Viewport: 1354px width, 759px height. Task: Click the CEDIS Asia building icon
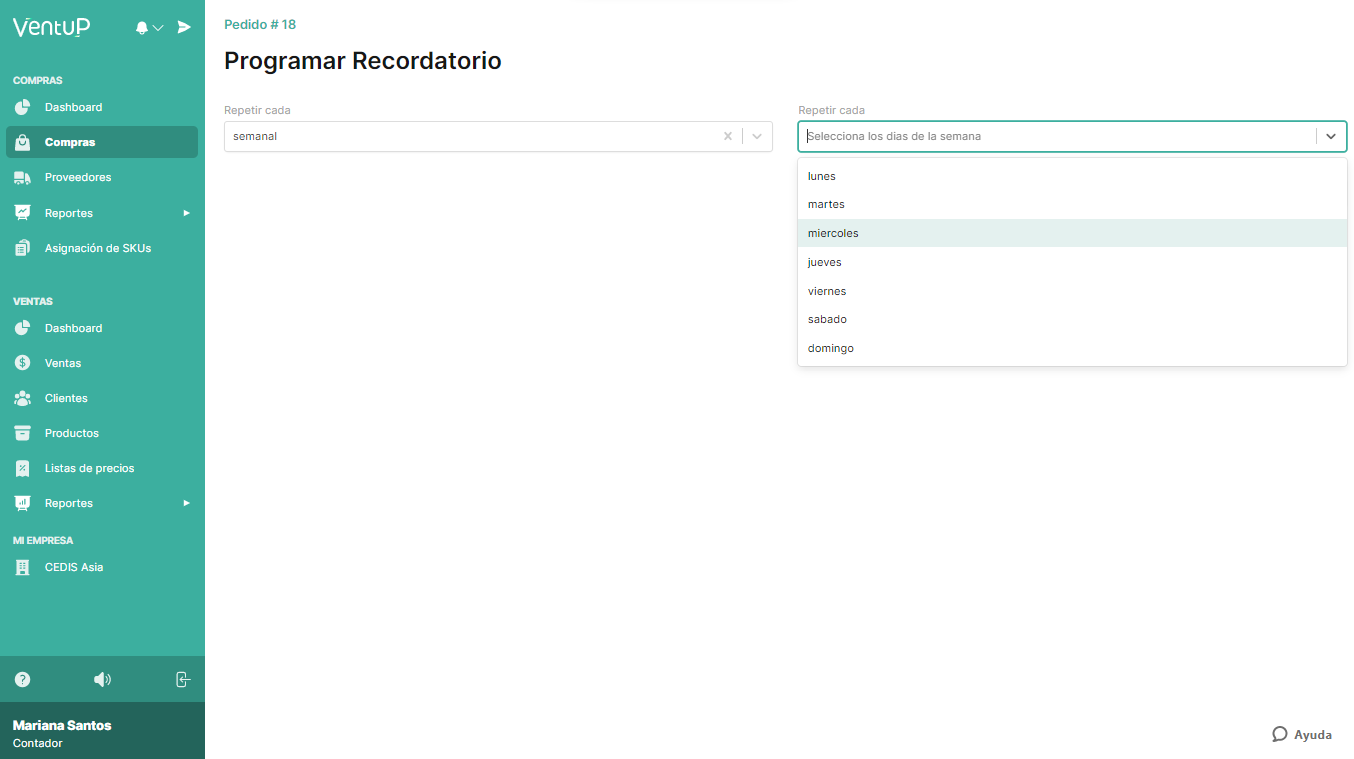pyautogui.click(x=23, y=567)
